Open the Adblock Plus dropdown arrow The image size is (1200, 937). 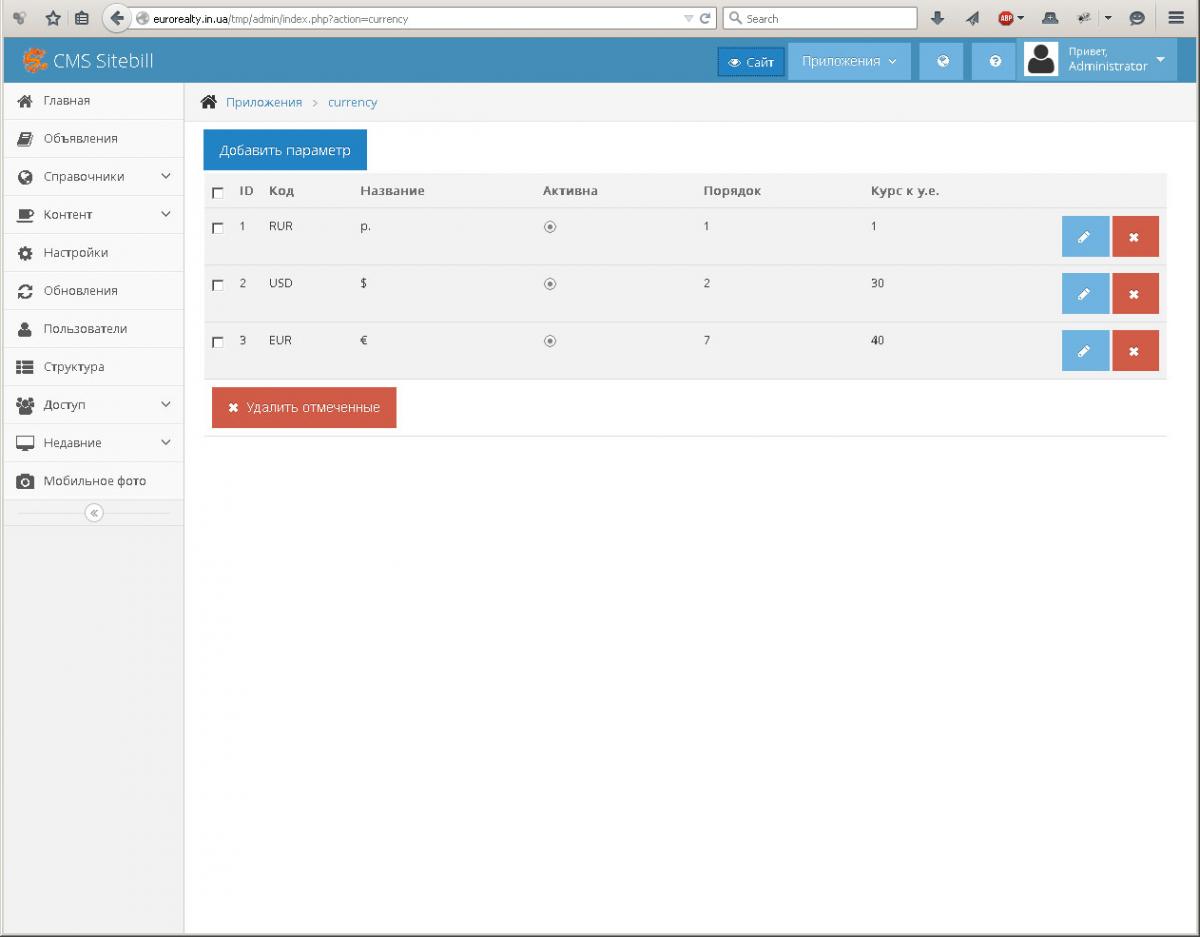(x=1020, y=18)
